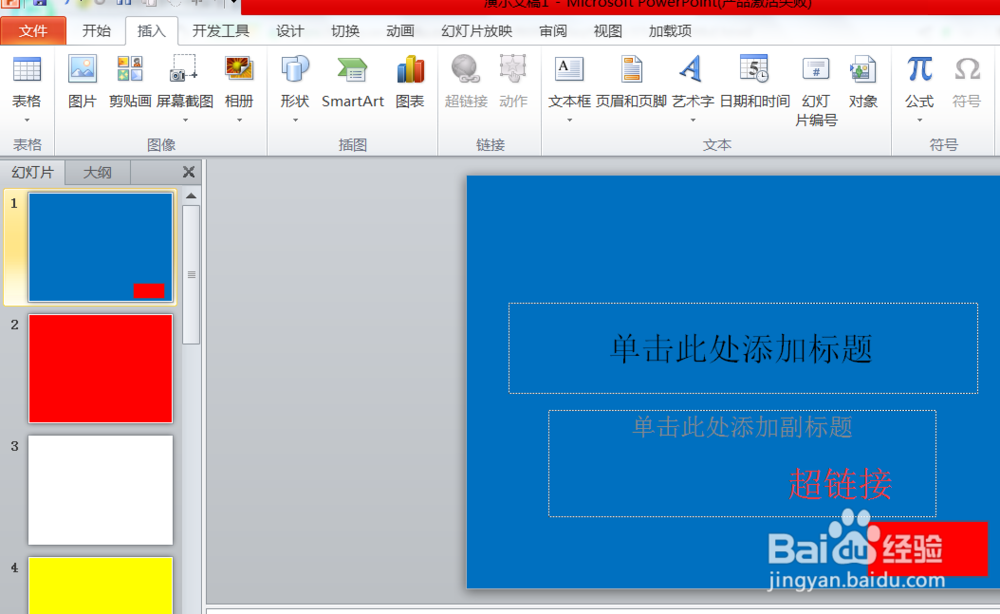
Task: Expand the 艺术字 dropdown arrow
Action: pos(693,120)
